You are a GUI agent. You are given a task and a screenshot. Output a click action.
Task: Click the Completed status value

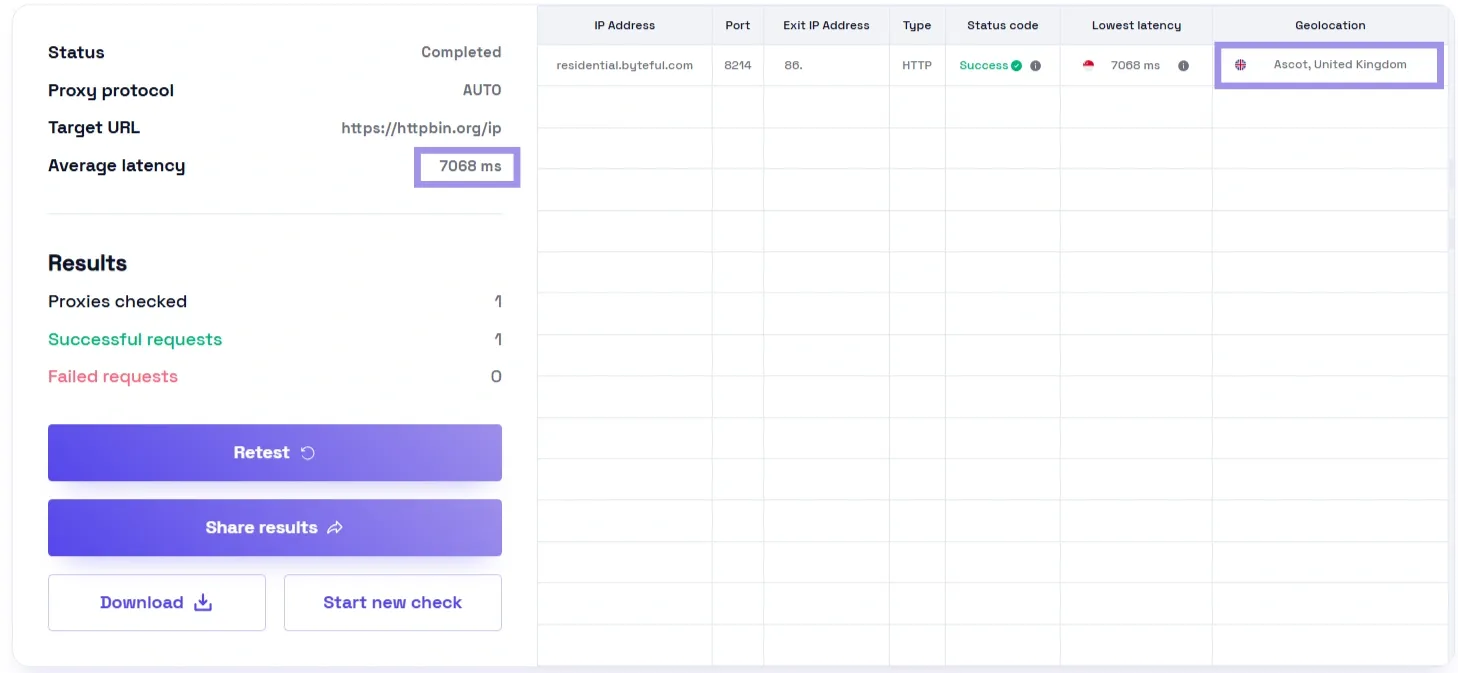click(x=461, y=52)
